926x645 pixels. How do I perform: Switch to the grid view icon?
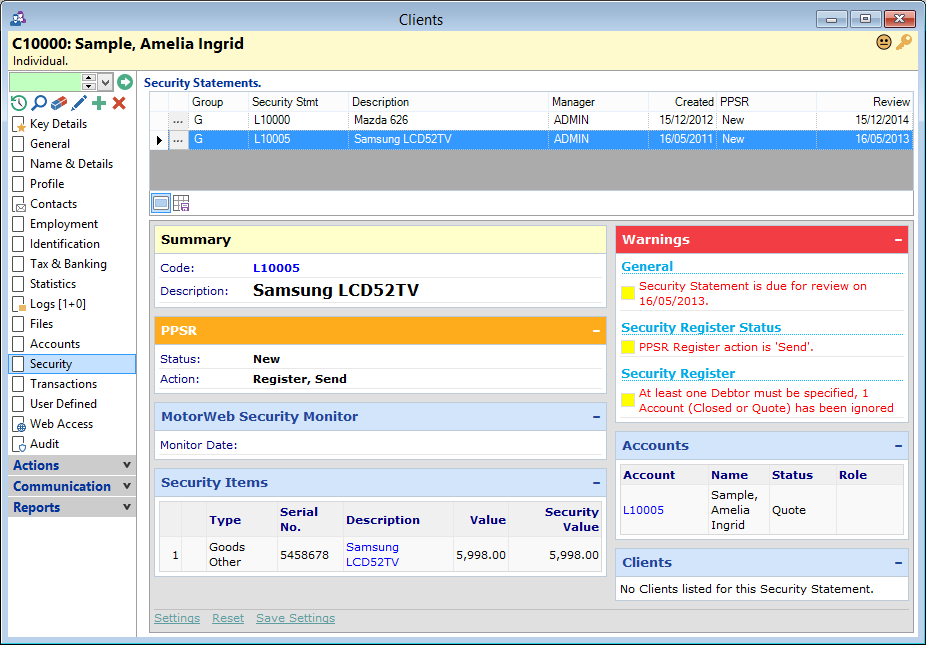[x=181, y=203]
